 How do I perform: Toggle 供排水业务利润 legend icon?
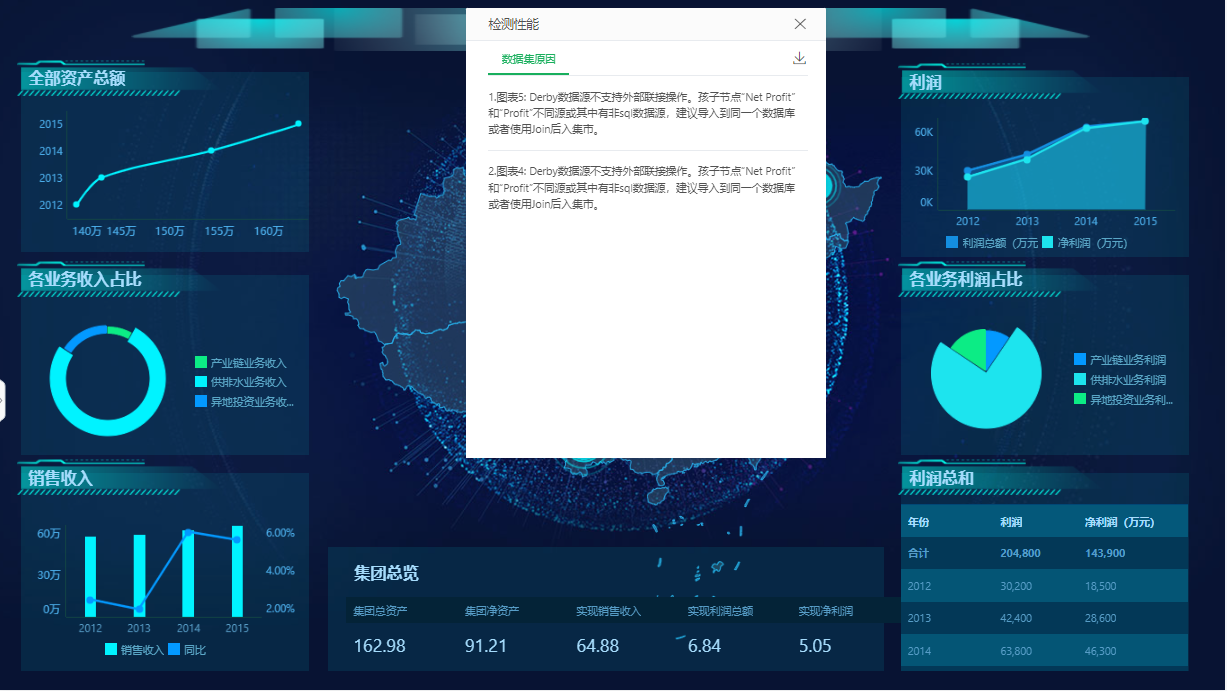point(1079,380)
